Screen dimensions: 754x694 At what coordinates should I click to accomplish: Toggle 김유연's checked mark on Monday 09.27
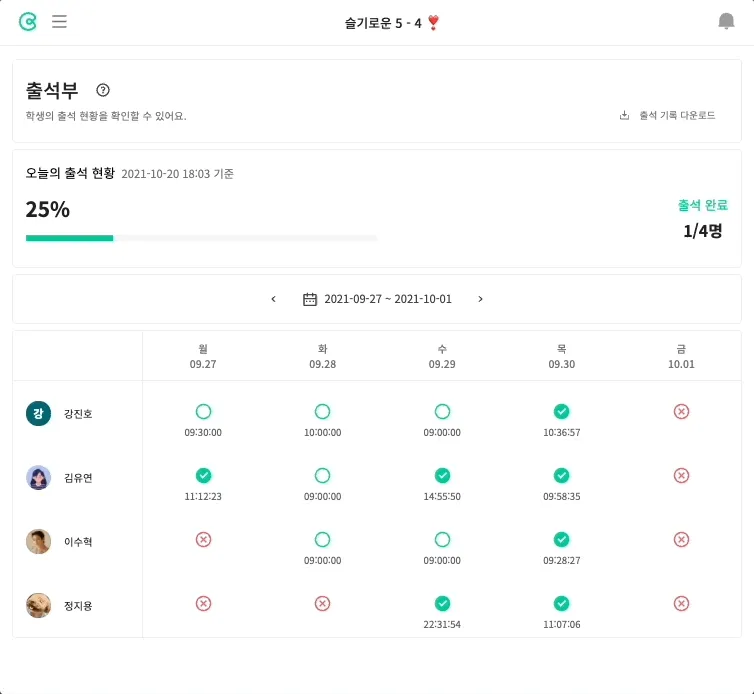(x=203, y=475)
